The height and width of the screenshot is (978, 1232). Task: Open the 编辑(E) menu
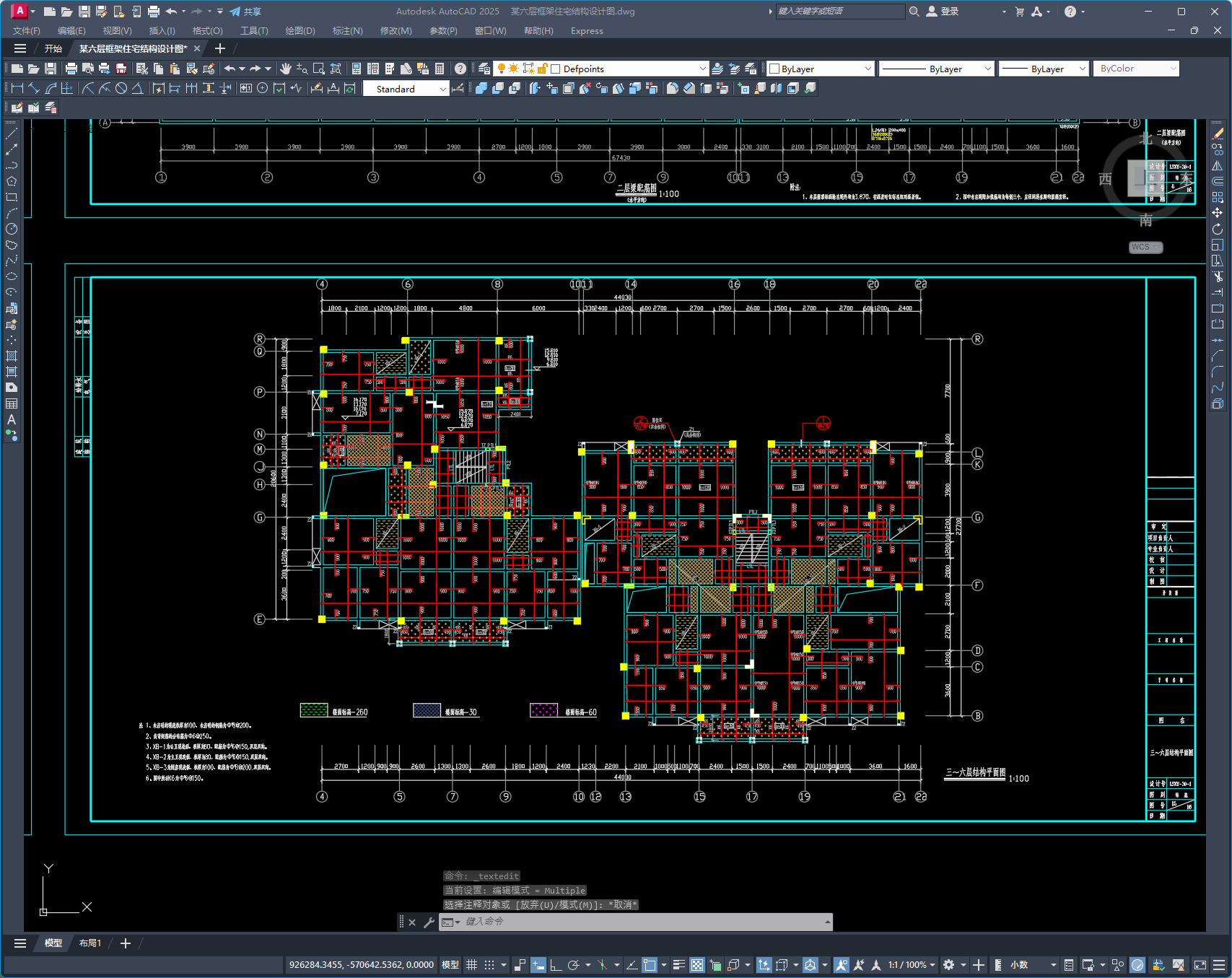pyautogui.click(x=71, y=30)
